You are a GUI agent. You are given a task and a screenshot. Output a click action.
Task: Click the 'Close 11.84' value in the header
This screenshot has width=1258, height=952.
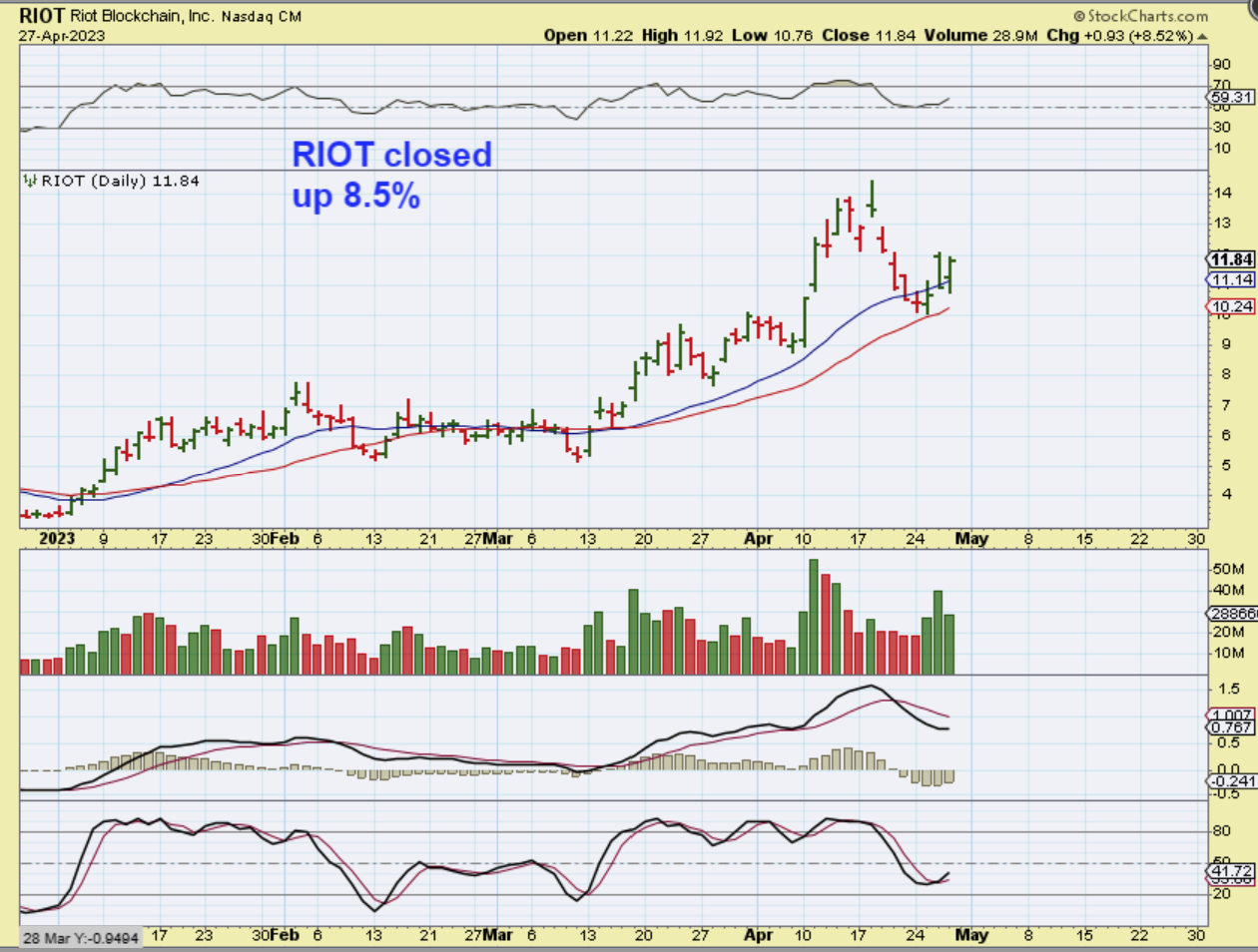(869, 35)
